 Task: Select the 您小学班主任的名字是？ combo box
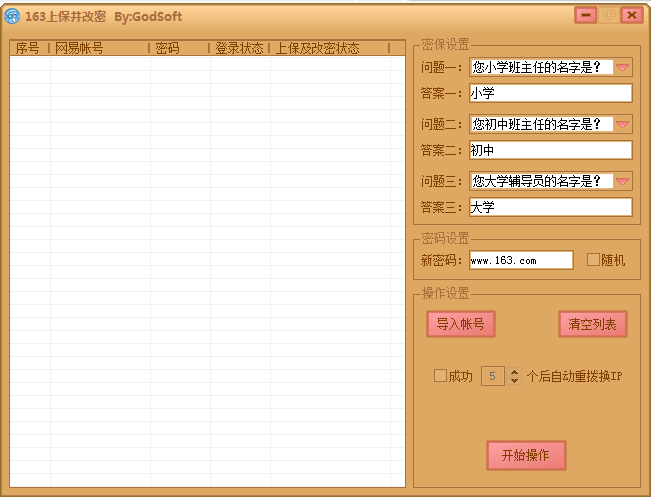tap(551, 67)
